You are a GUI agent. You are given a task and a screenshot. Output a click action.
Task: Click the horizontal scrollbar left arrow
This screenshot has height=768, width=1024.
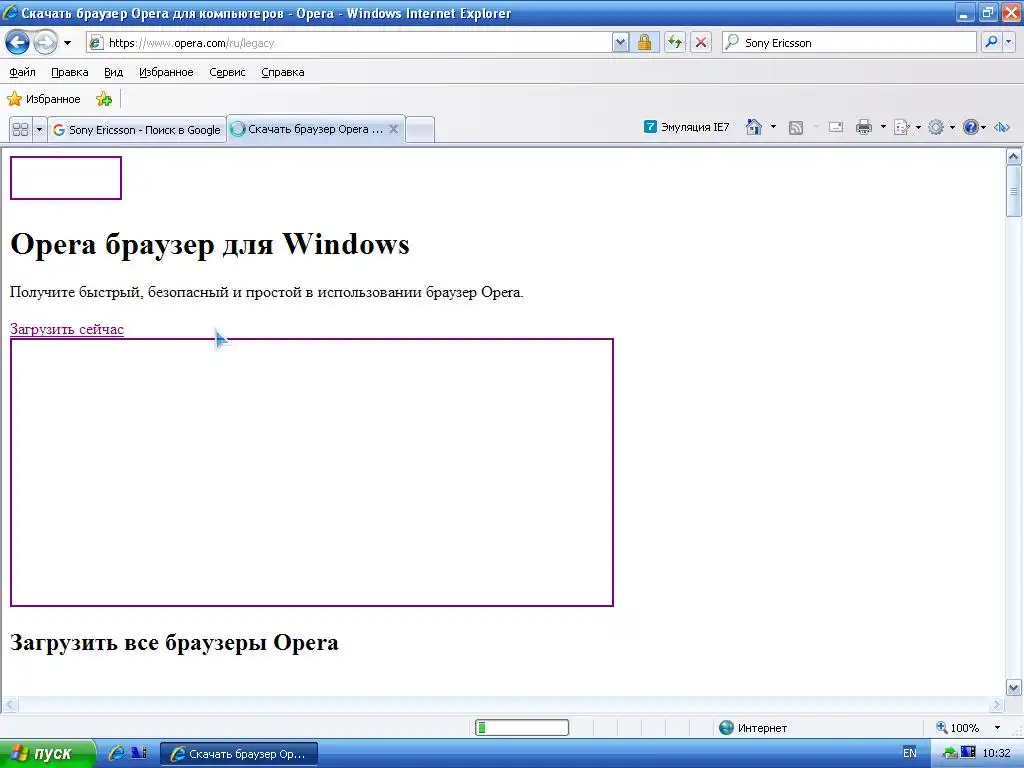click(x=9, y=705)
